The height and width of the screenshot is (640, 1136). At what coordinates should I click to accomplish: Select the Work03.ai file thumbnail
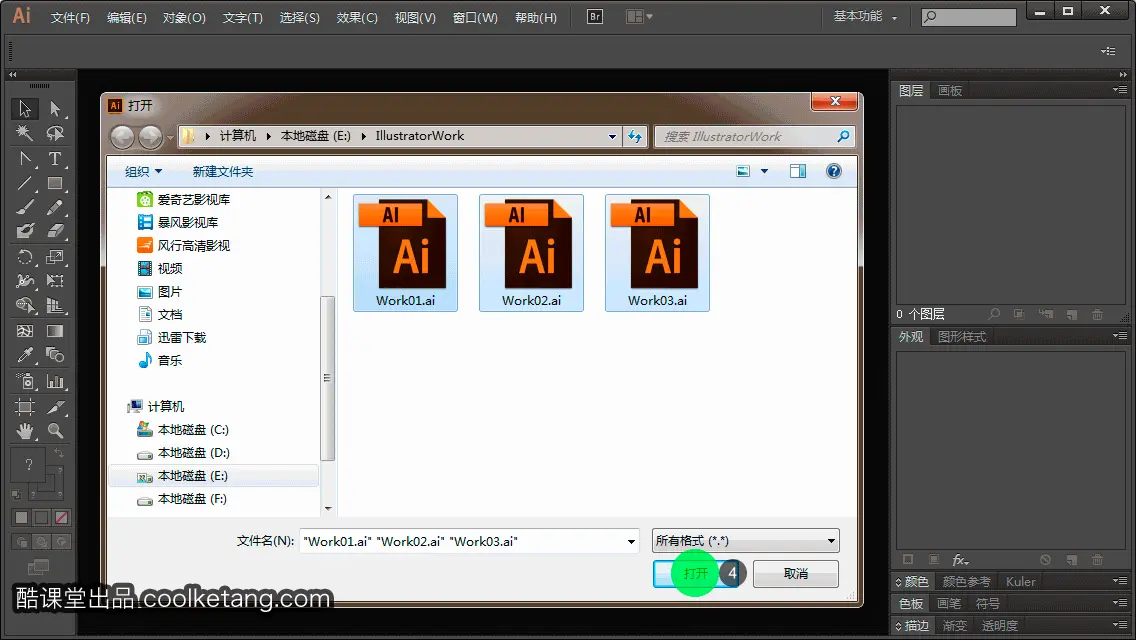657,253
